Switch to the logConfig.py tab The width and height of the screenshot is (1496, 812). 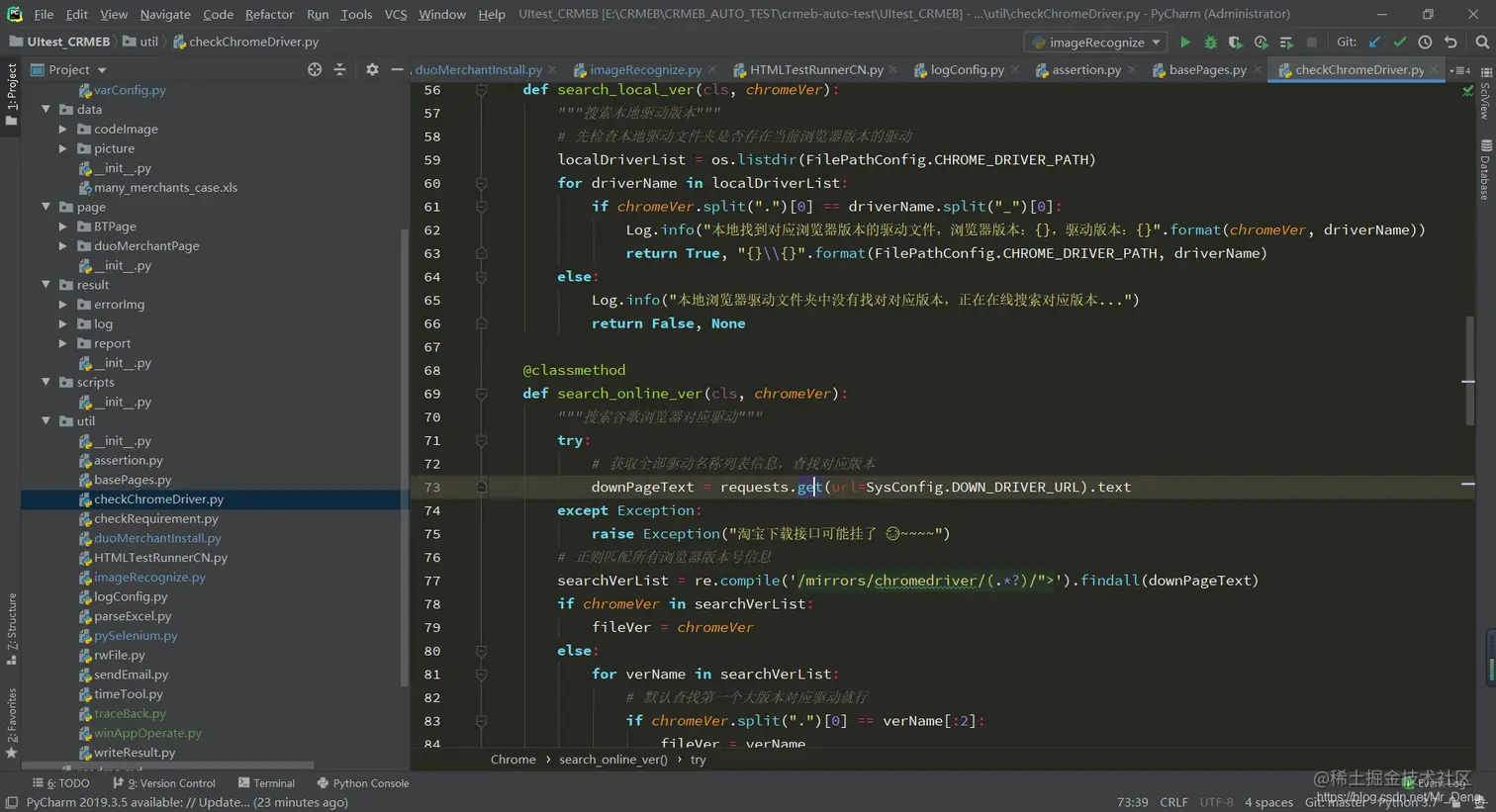click(967, 70)
